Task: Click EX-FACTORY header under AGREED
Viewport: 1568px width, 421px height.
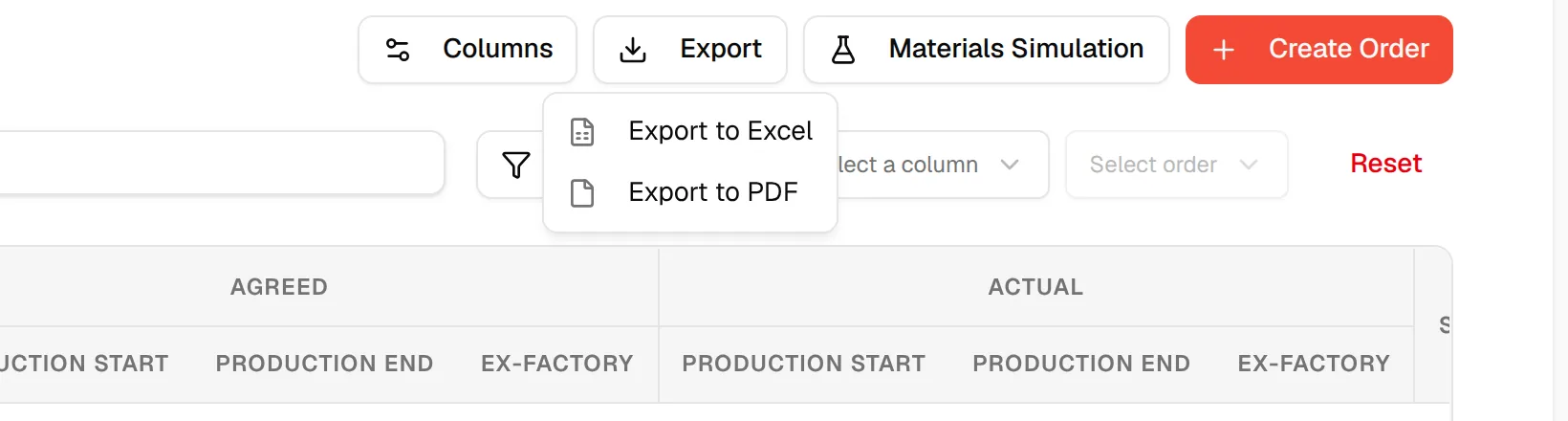Action: [x=557, y=364]
